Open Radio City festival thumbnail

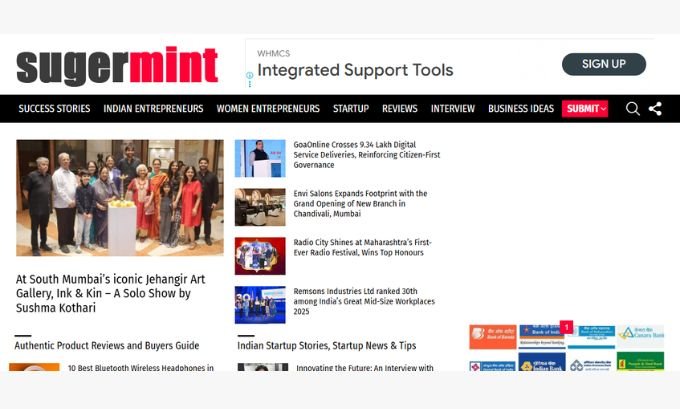(x=260, y=256)
